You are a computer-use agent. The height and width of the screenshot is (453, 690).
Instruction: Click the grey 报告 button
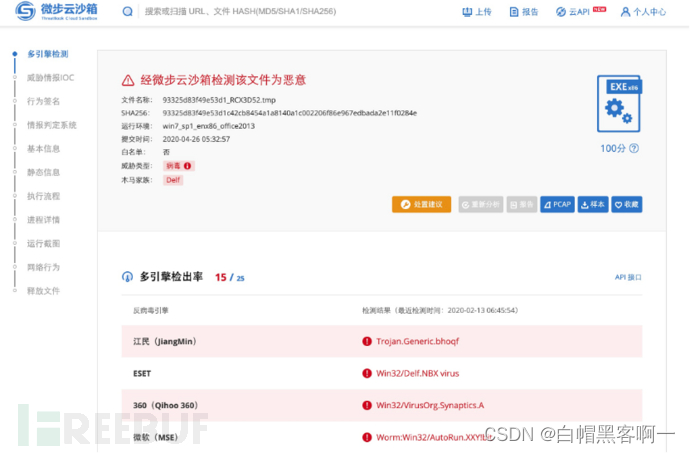(x=521, y=204)
